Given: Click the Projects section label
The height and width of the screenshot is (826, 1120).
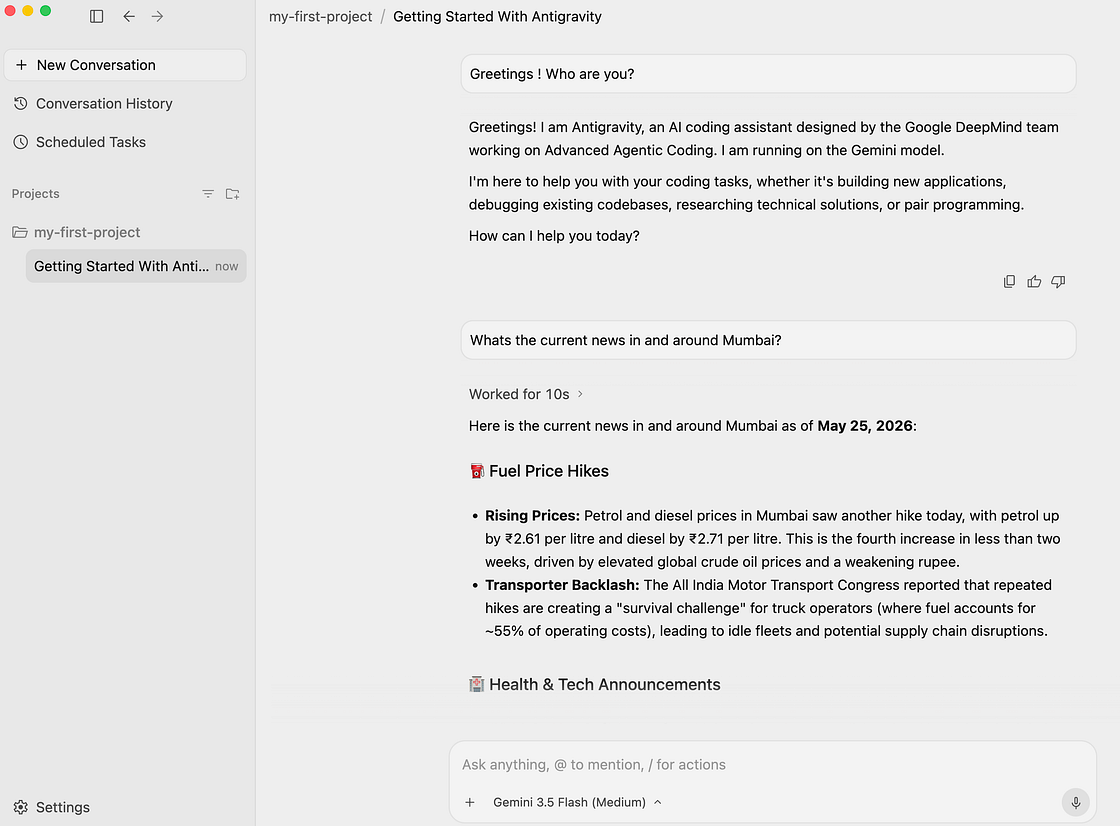Looking at the screenshot, I should click(x=36, y=194).
